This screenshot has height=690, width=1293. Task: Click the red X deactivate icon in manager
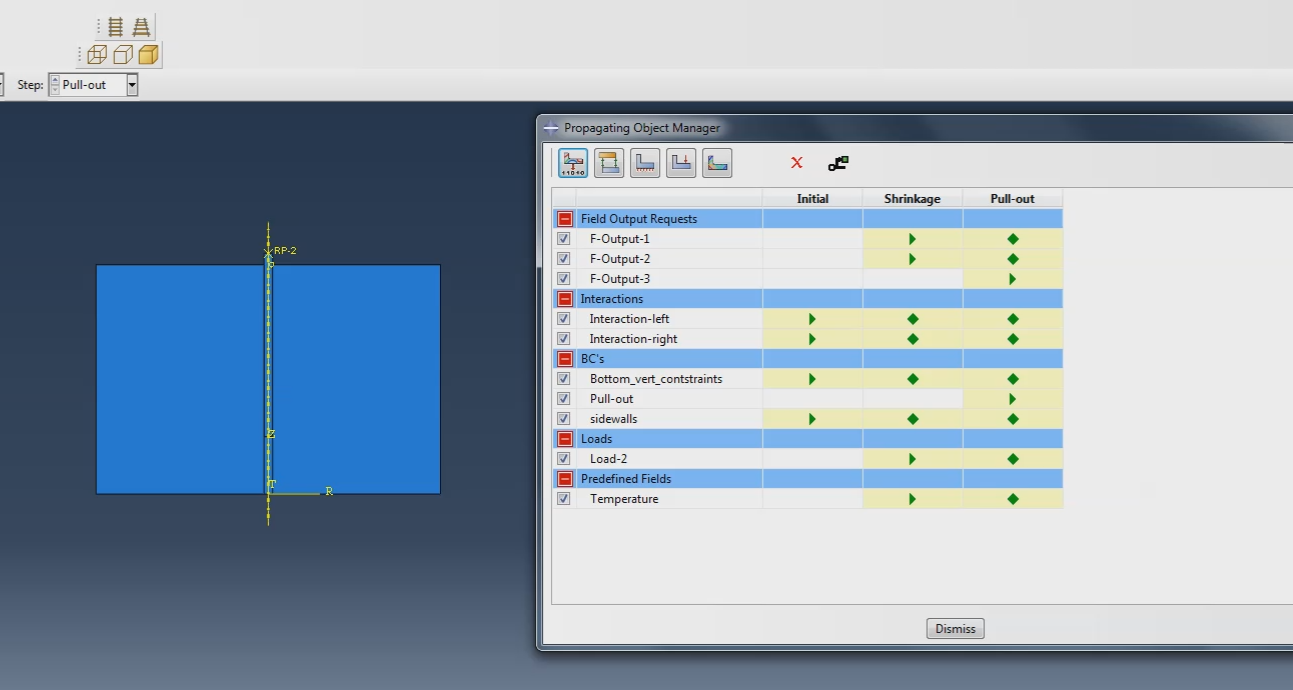click(x=797, y=163)
